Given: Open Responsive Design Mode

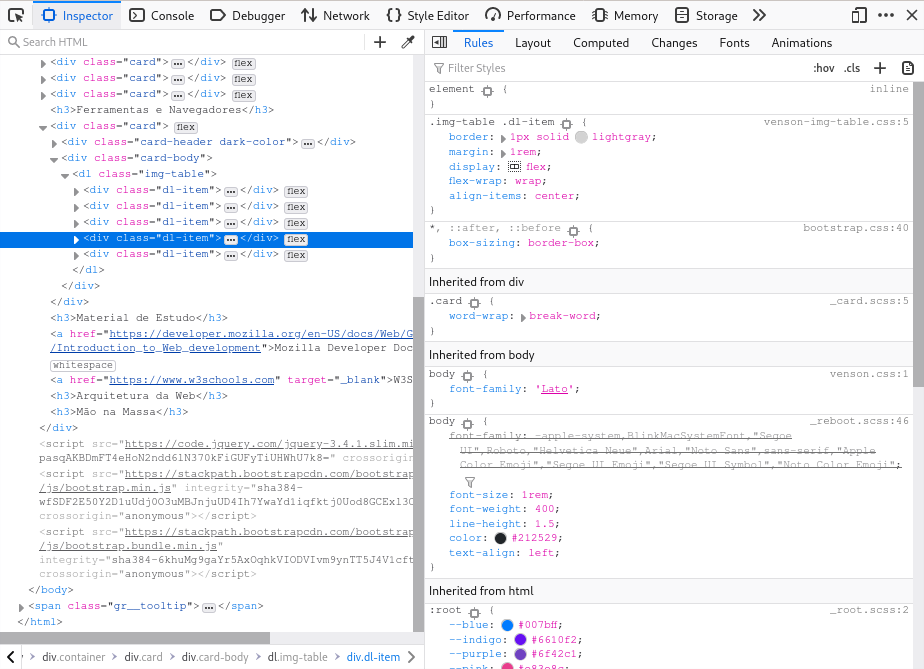Looking at the screenshot, I should 858,15.
